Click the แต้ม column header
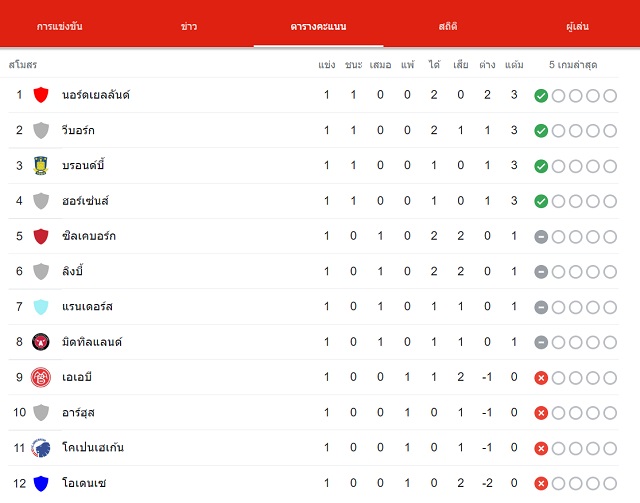Image resolution: width=640 pixels, height=503 pixels. pyautogui.click(x=514, y=65)
